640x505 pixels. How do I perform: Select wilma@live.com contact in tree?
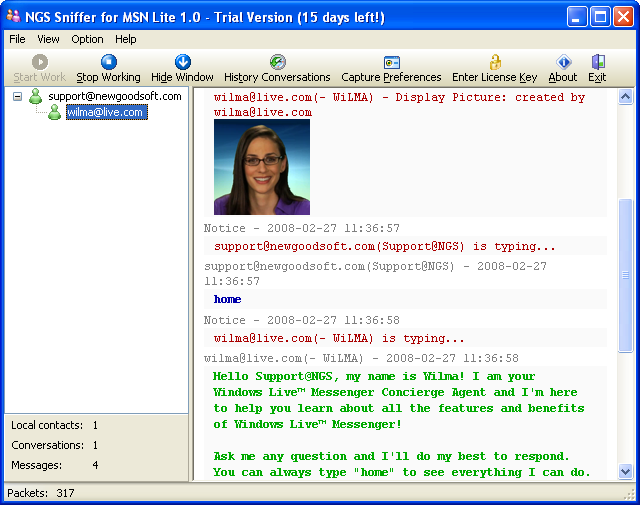(107, 112)
